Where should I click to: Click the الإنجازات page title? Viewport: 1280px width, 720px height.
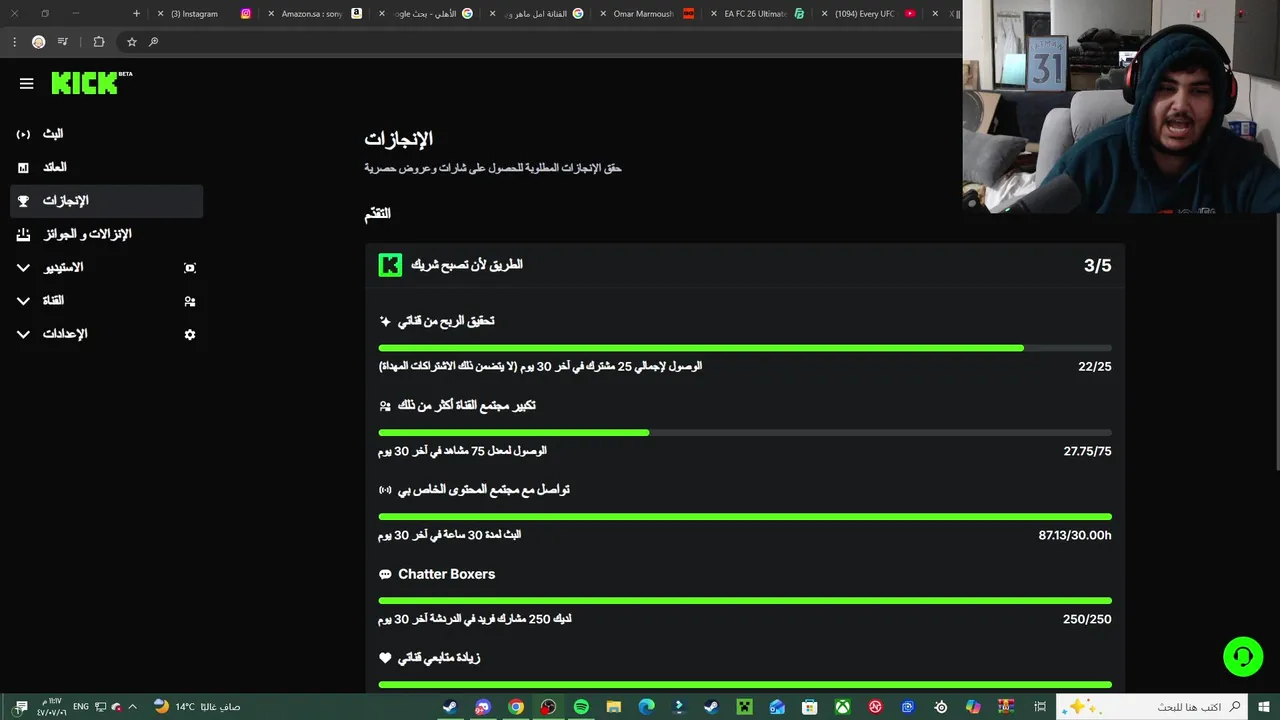tap(398, 139)
